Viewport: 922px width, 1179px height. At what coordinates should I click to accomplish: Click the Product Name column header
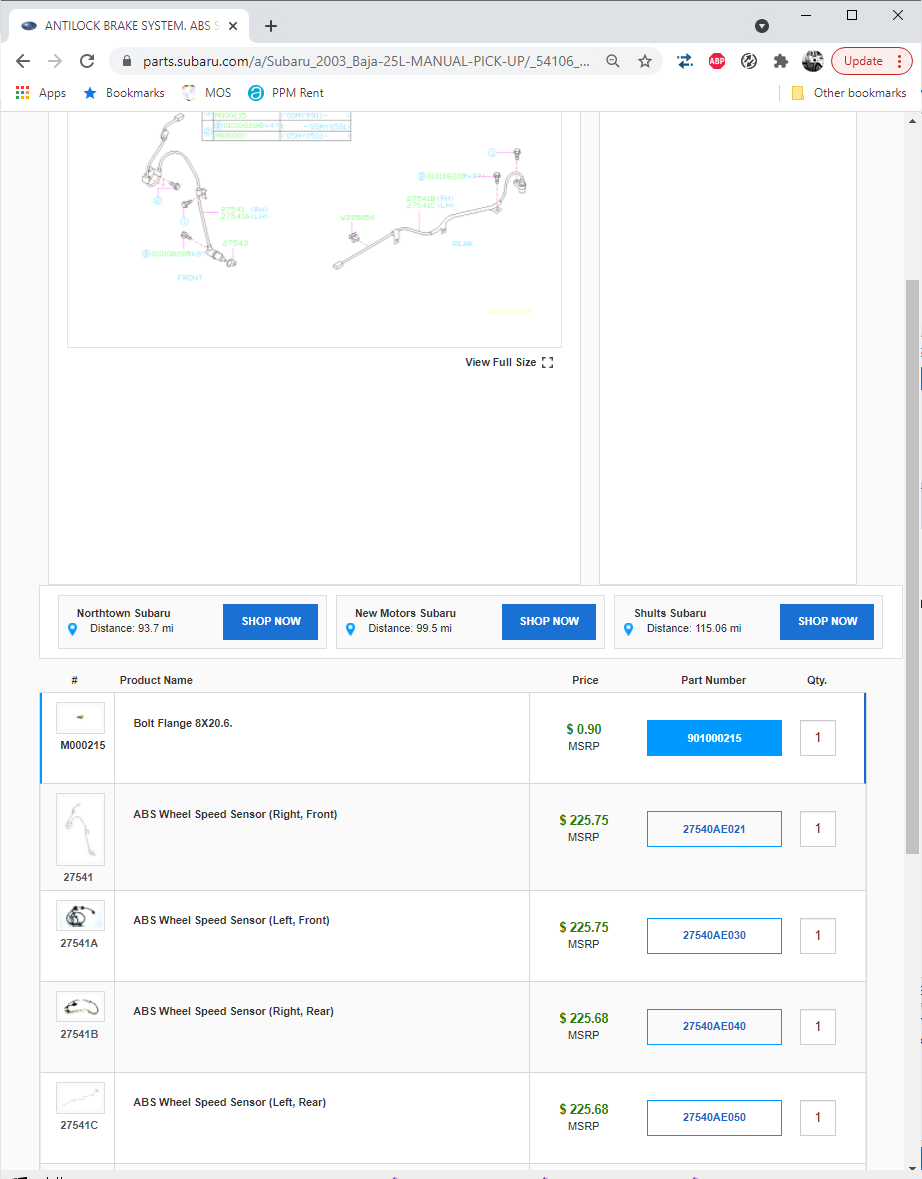(x=156, y=680)
